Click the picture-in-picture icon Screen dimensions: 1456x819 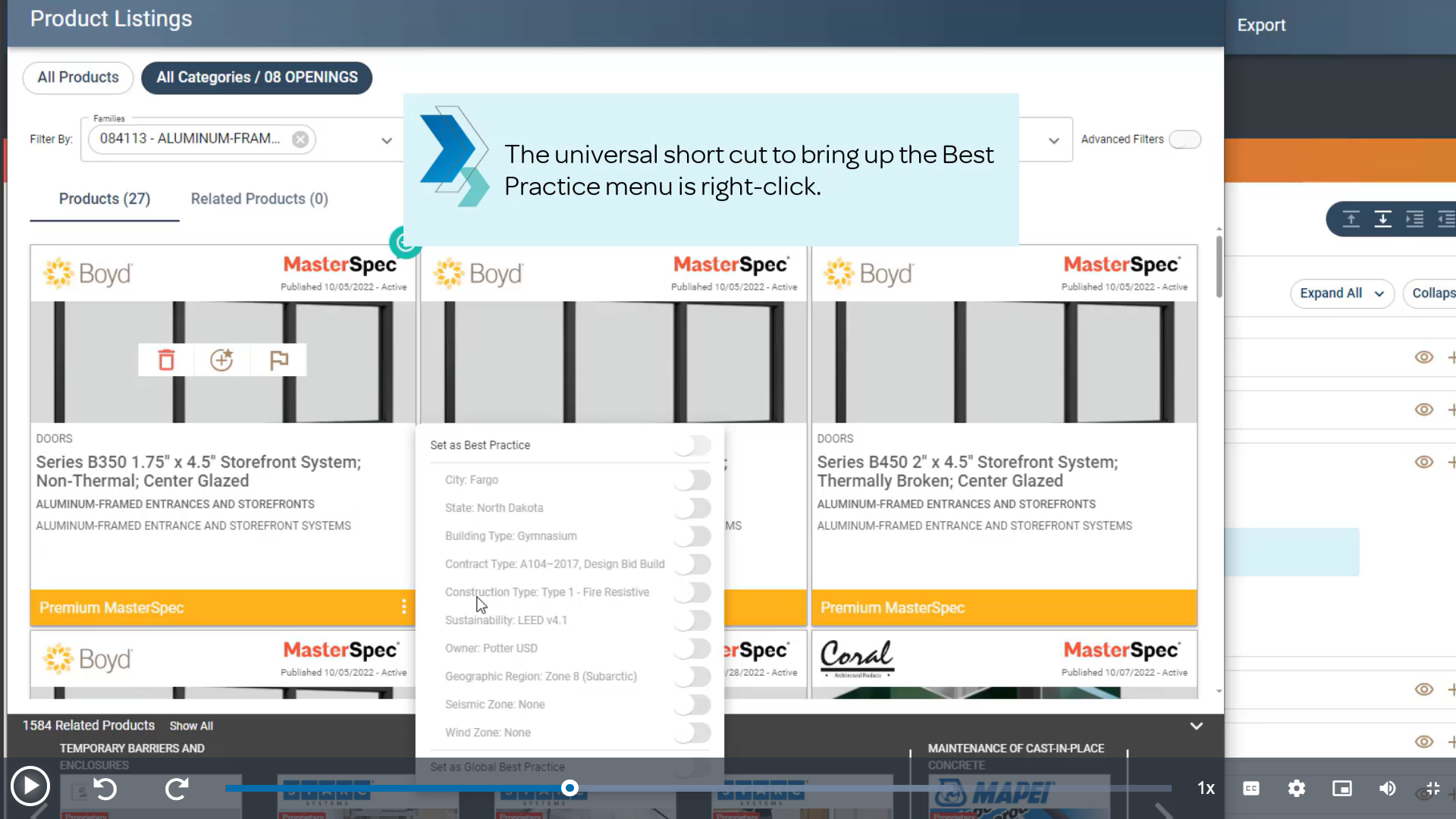click(x=1342, y=789)
